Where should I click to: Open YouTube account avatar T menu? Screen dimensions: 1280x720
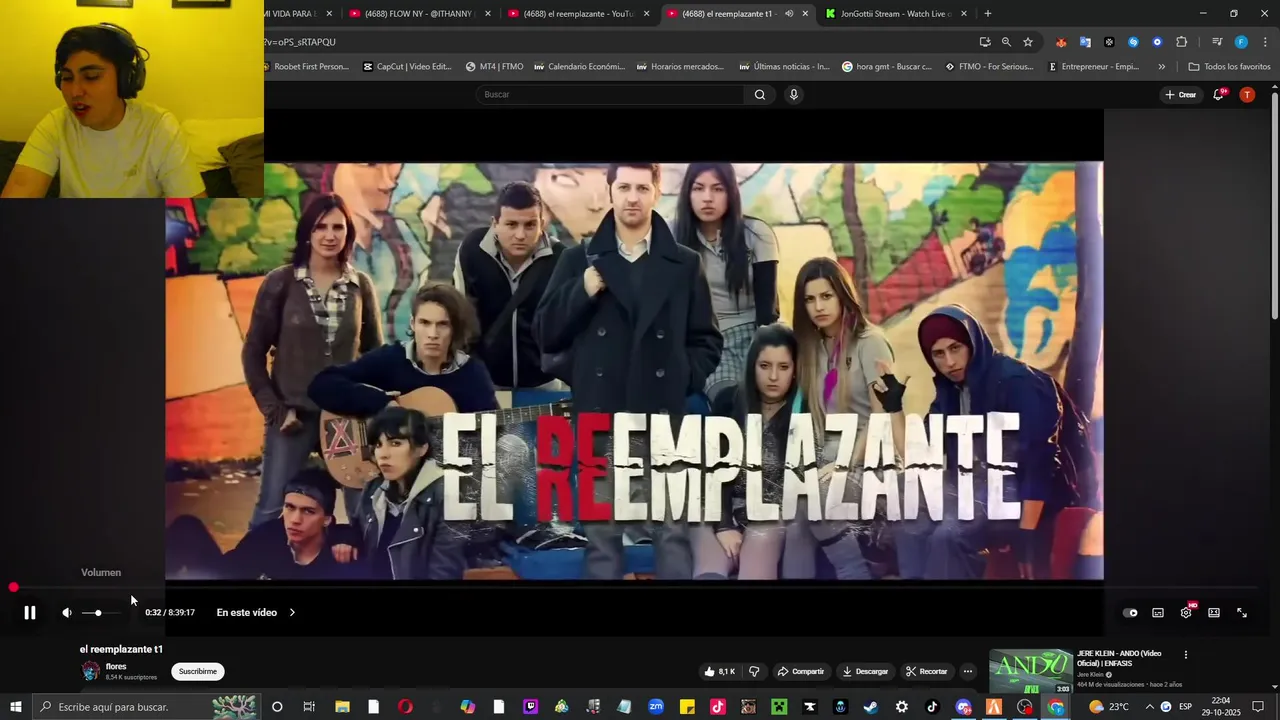pos(1247,95)
